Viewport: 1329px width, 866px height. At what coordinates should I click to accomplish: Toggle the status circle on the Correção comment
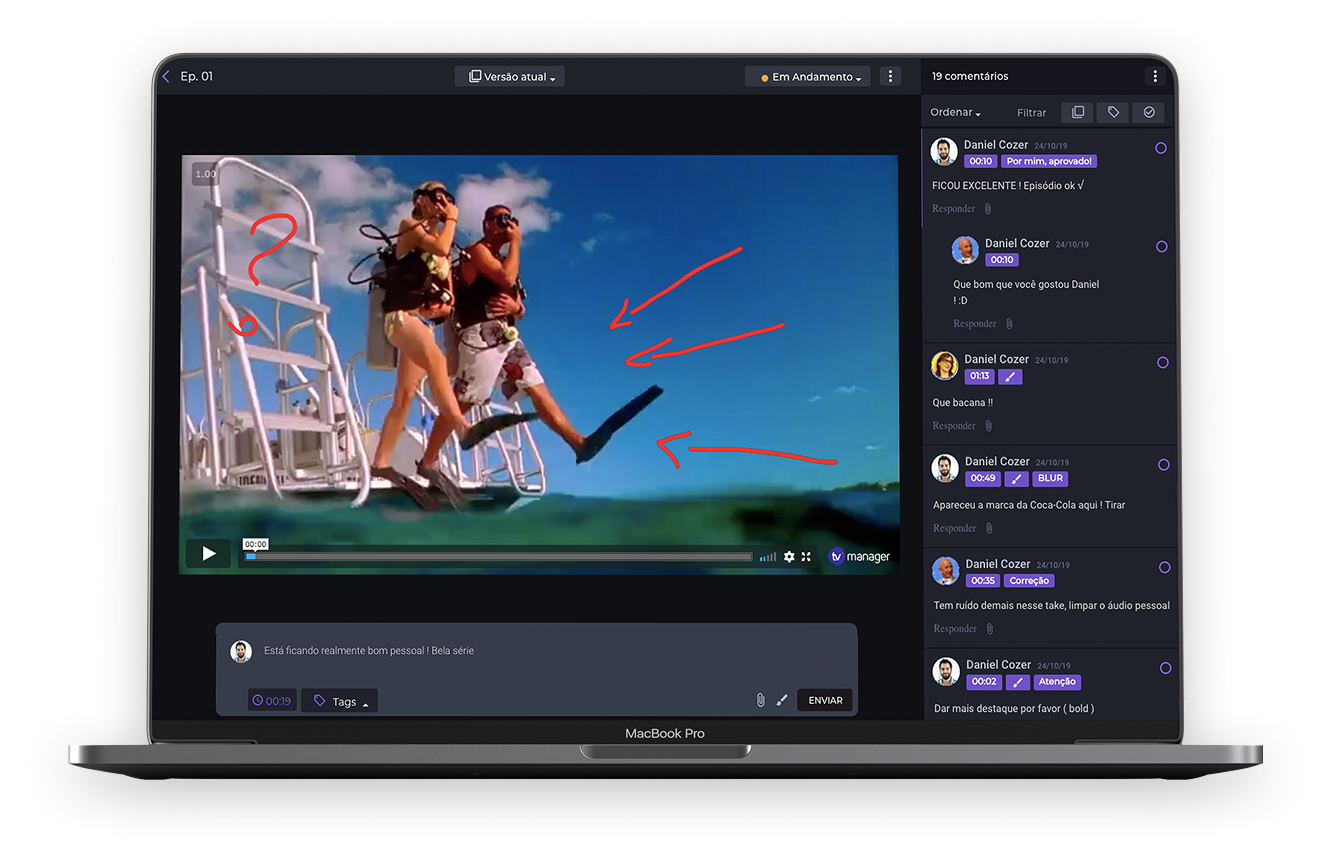(1164, 567)
